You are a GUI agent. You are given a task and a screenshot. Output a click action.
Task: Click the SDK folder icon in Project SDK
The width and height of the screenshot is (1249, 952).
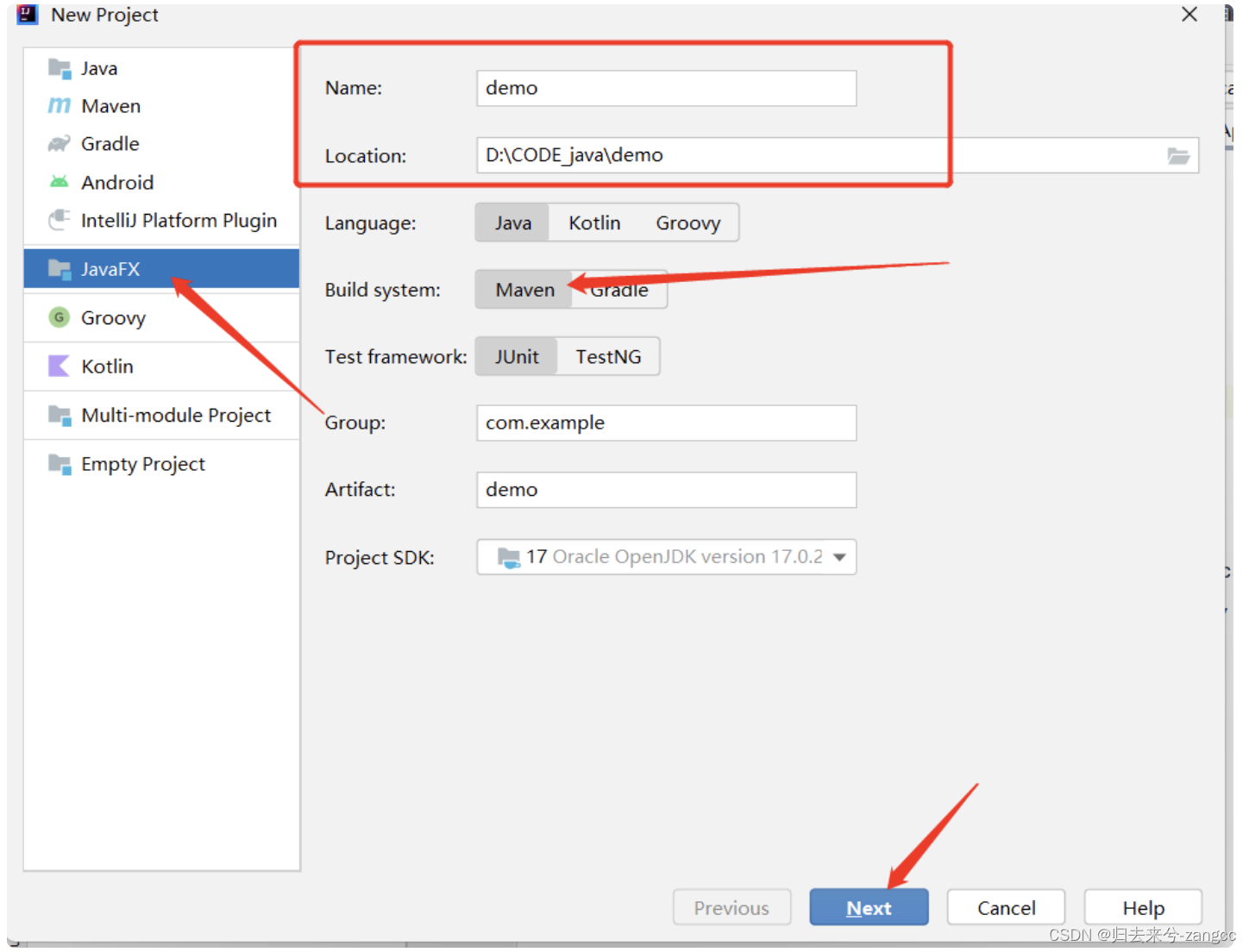[x=509, y=558]
